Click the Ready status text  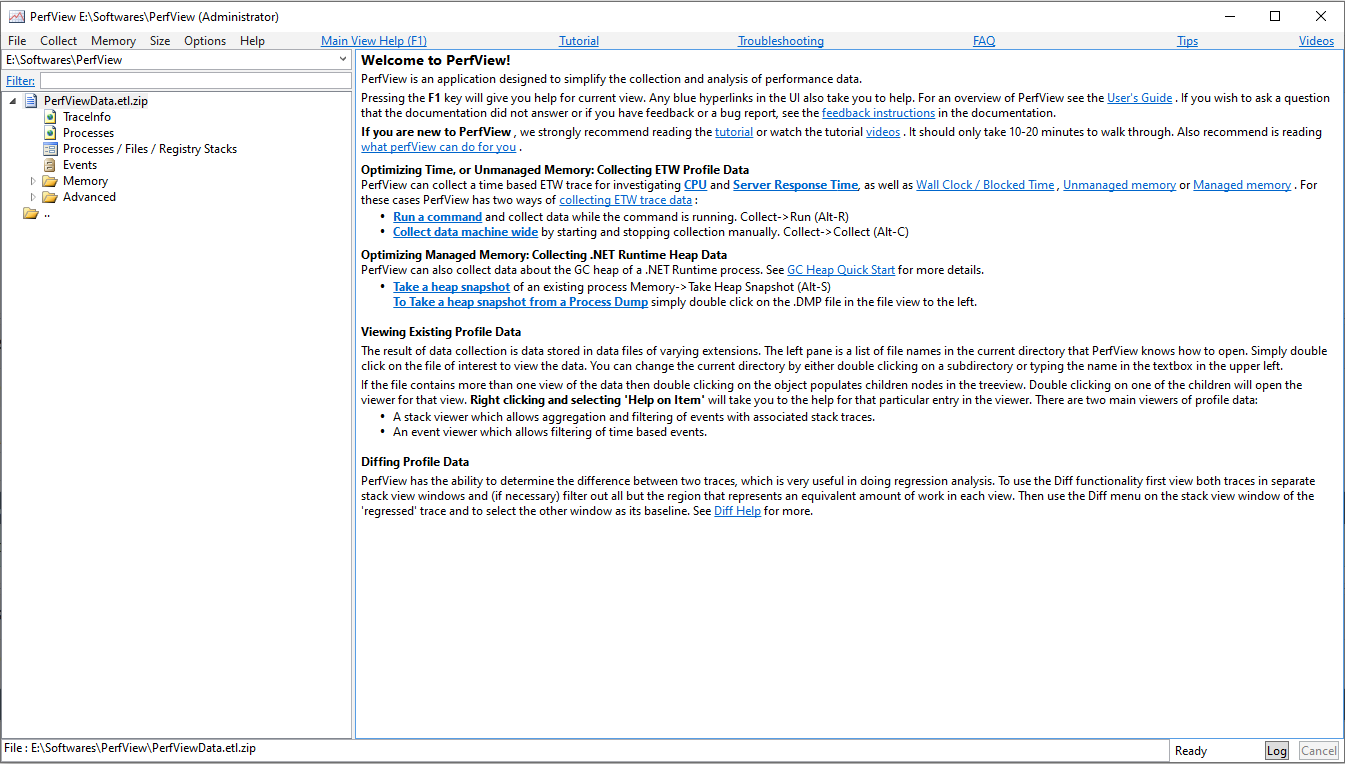tap(1191, 751)
